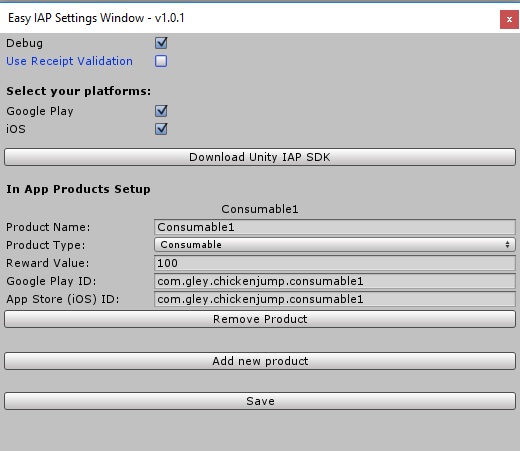The width and height of the screenshot is (520, 451).
Task: Click the App Store (iOS) ID field
Action: tap(335, 299)
